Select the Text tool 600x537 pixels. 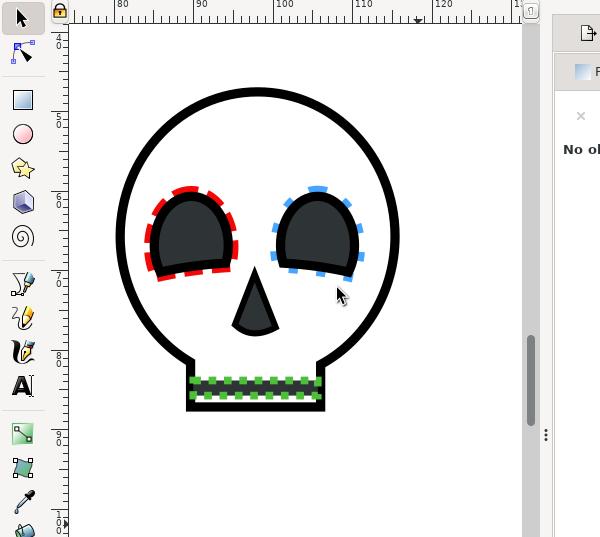[x=22, y=386]
